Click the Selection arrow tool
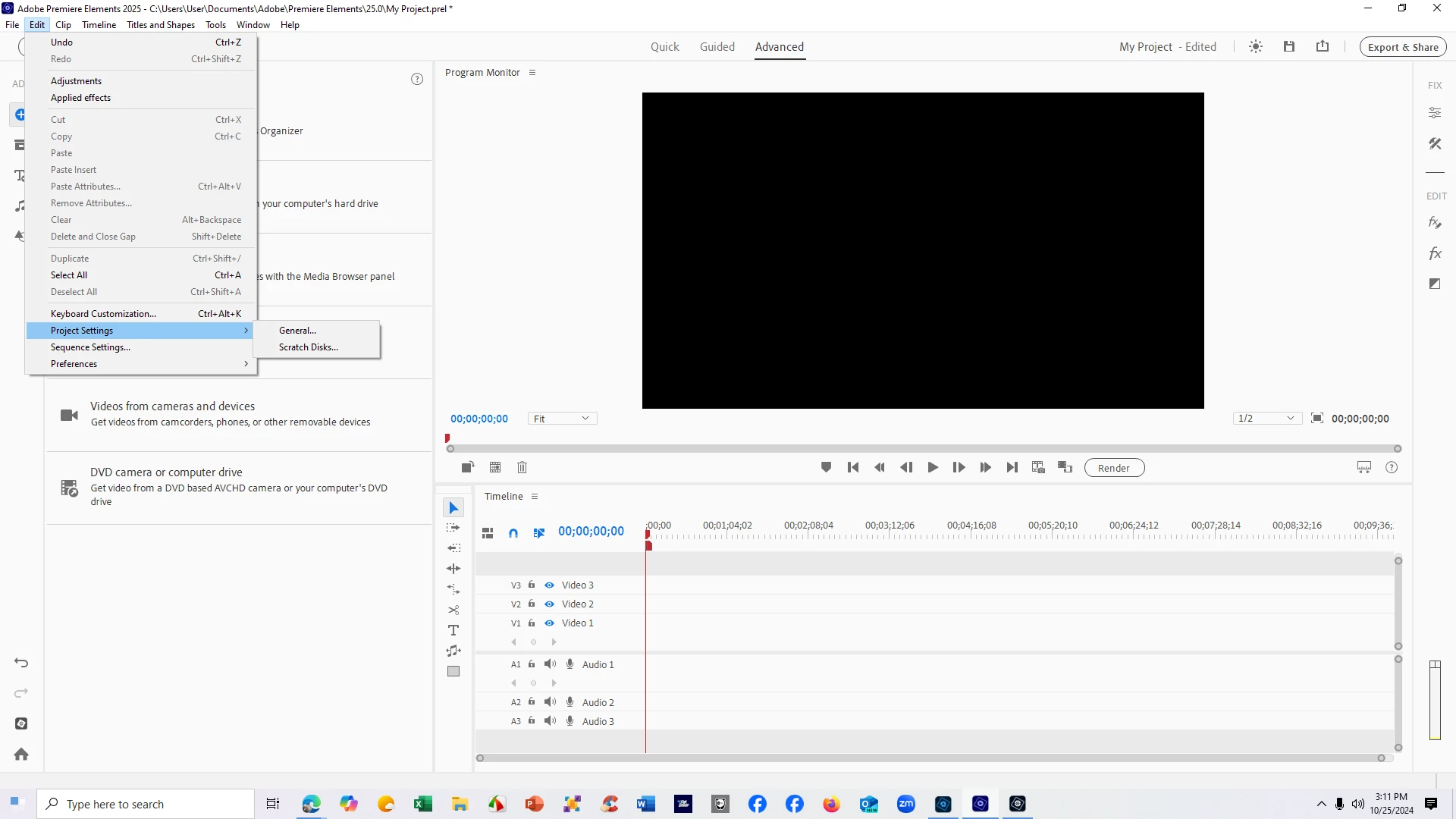The height and width of the screenshot is (819, 1456). [453, 507]
